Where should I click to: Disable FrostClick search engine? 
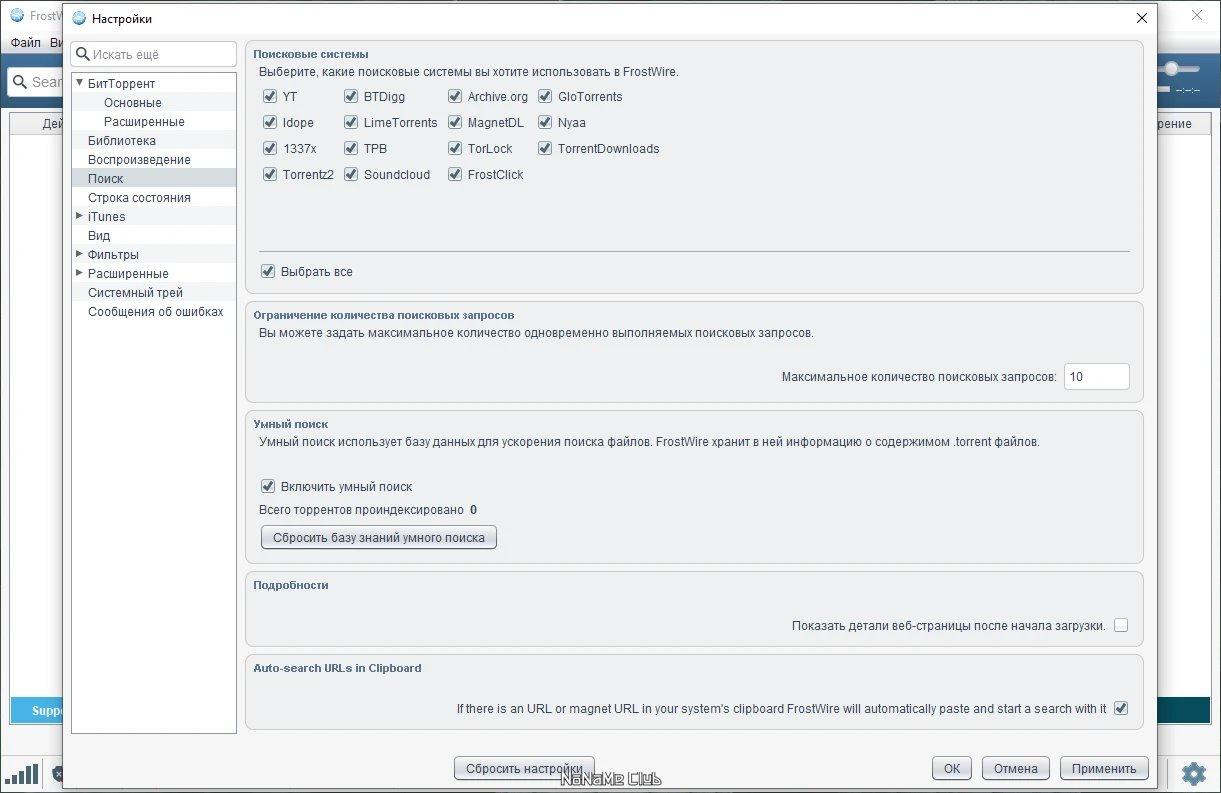point(455,175)
